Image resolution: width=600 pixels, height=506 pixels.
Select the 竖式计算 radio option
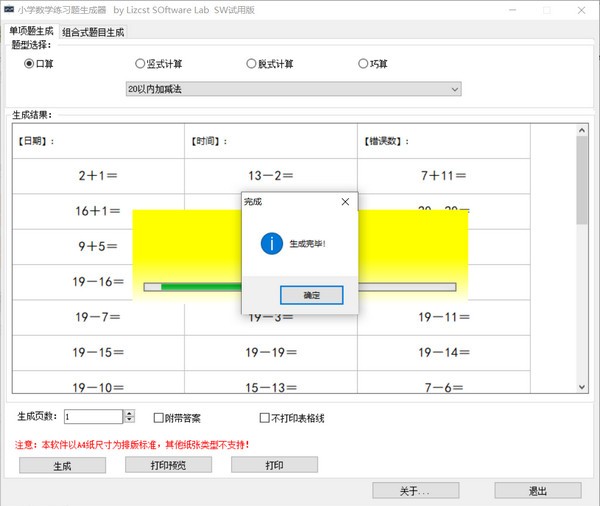140,64
